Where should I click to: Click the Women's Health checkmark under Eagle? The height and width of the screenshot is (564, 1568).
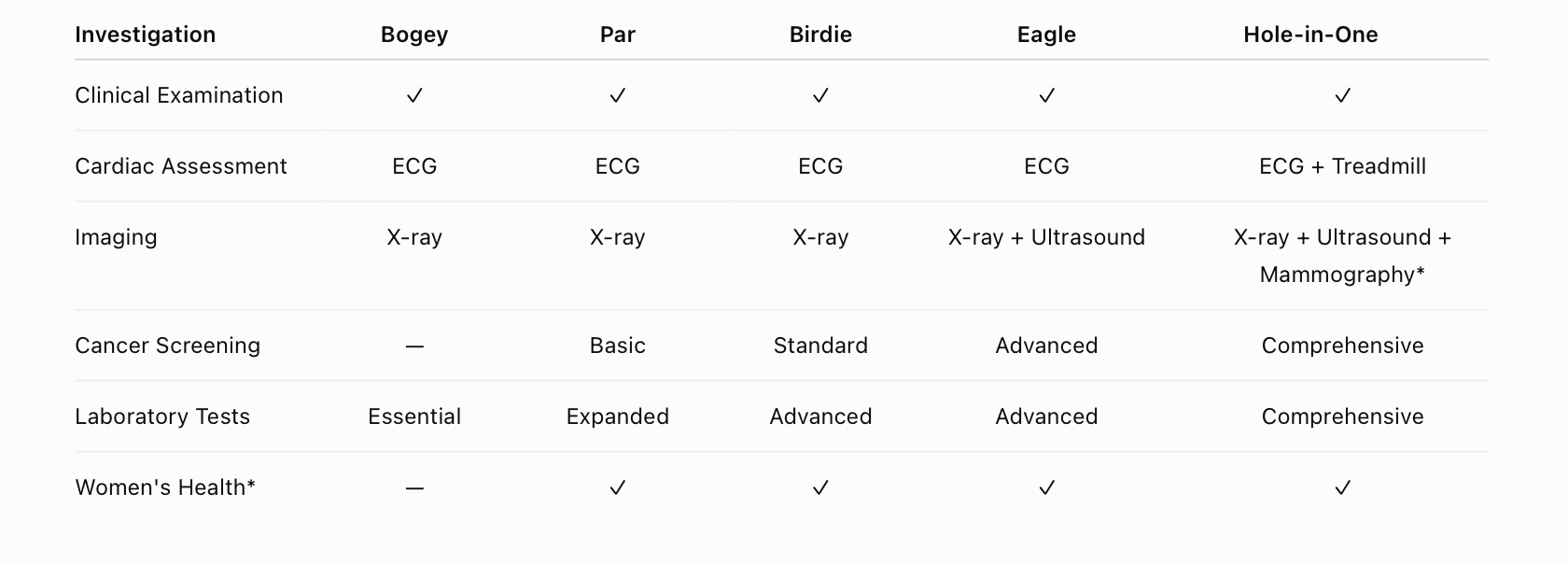click(1047, 487)
